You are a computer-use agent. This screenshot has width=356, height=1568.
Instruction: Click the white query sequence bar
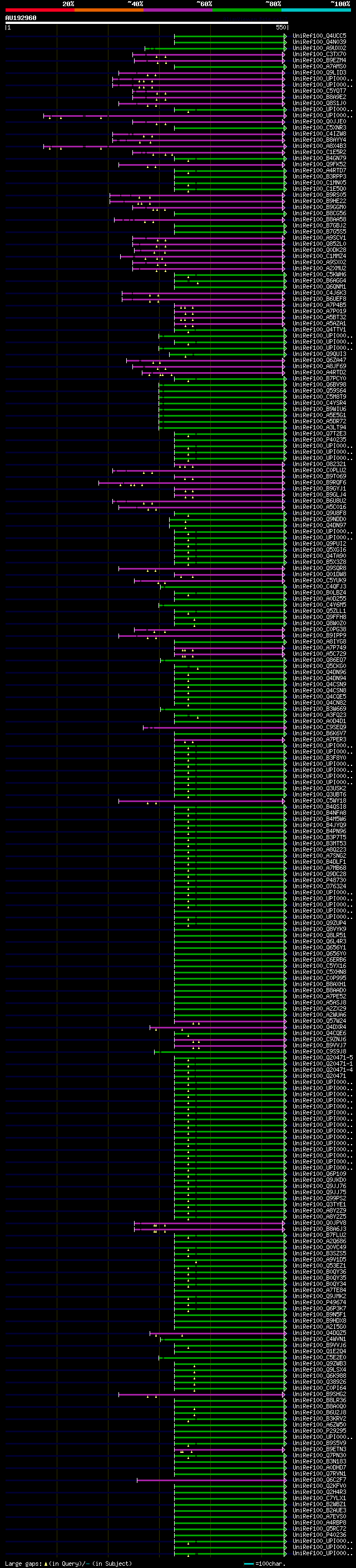click(147, 23)
